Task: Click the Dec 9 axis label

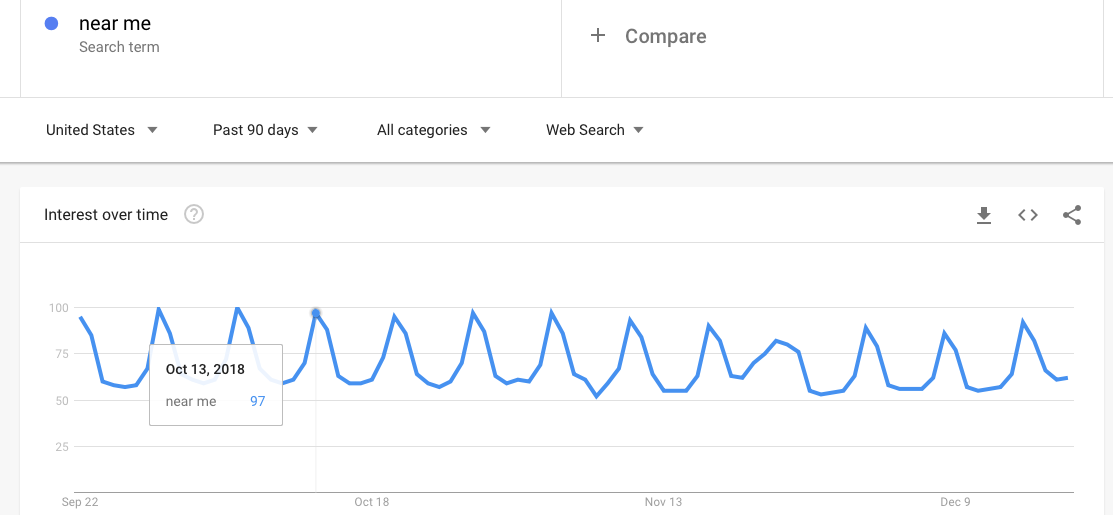Action: (x=955, y=502)
